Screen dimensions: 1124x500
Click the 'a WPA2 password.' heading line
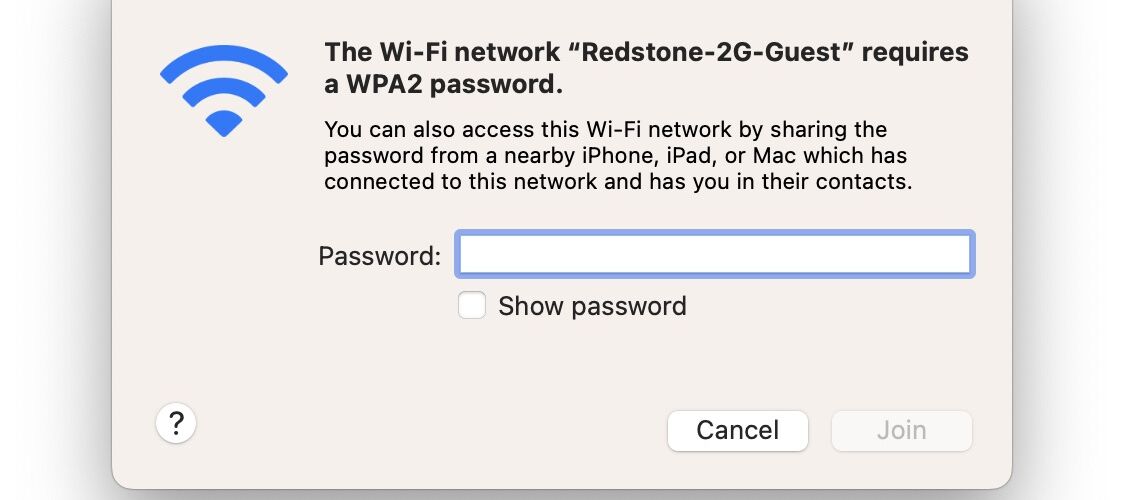tap(443, 85)
